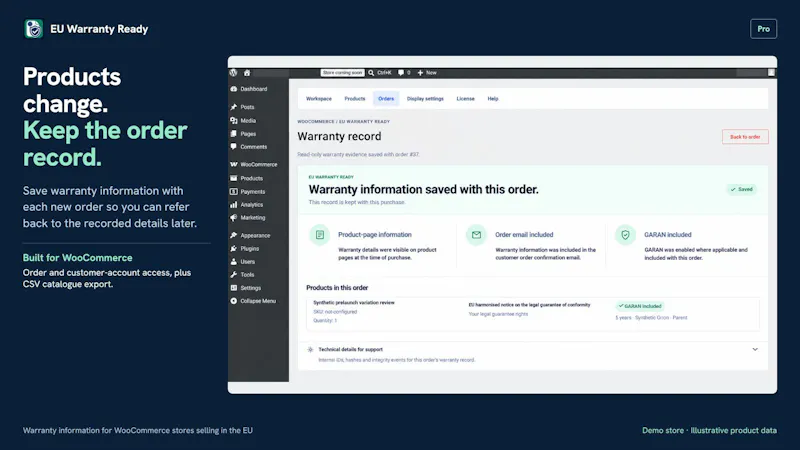Click 'Synthetic prelaunch variation review' product name
This screenshot has width=800, height=450.
(x=354, y=303)
